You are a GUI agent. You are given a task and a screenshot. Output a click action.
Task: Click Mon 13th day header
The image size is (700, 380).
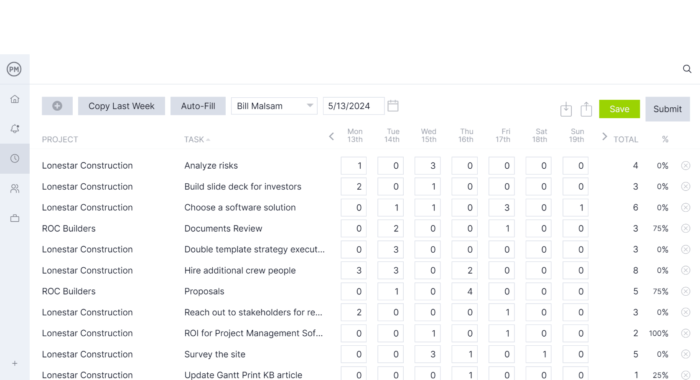click(x=355, y=135)
